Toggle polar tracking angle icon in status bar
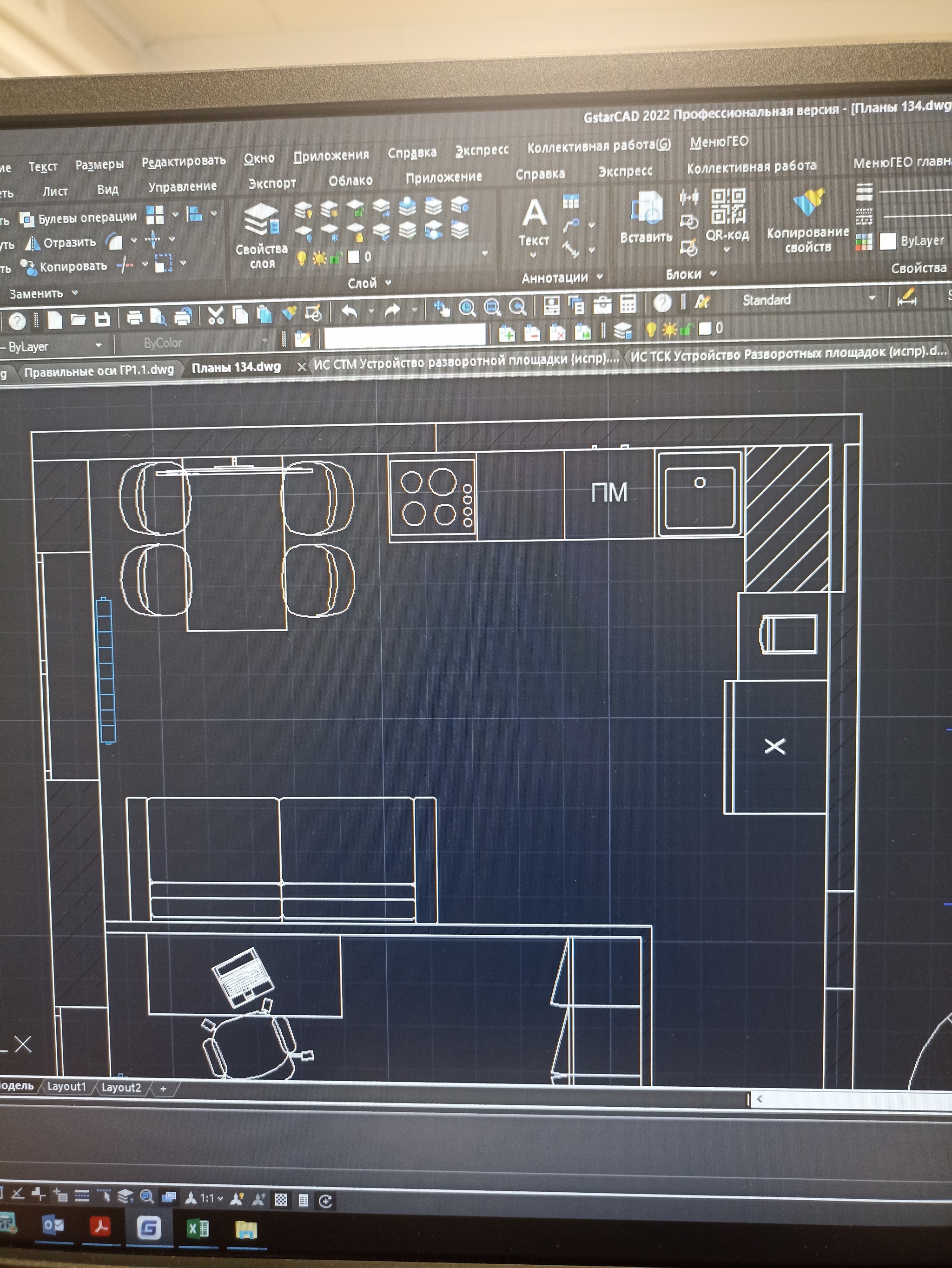 (x=17, y=1194)
